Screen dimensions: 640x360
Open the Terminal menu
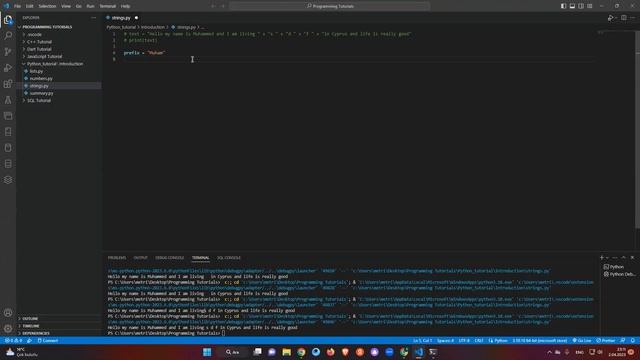[x=108, y=6]
